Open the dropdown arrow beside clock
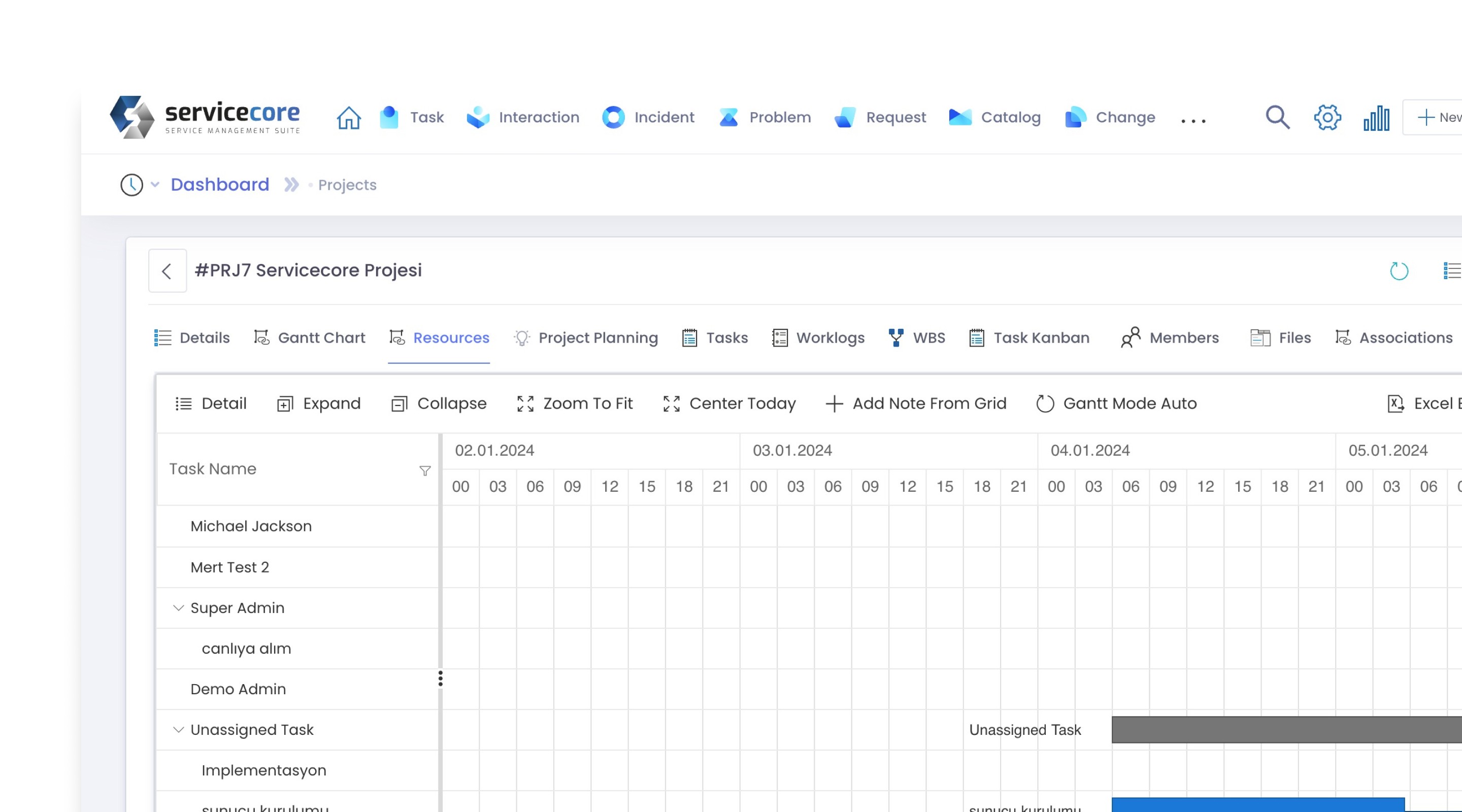The height and width of the screenshot is (812, 1462). pos(155,185)
